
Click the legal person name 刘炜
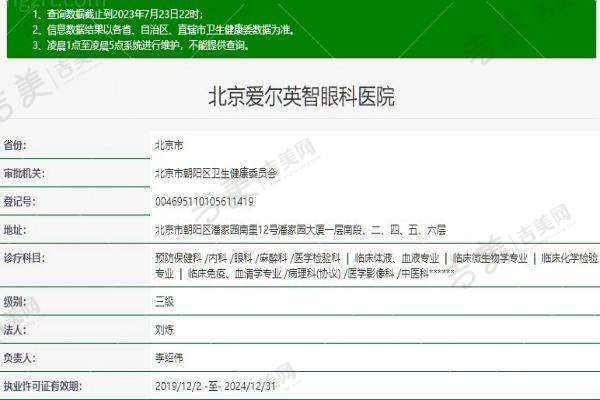164,328
